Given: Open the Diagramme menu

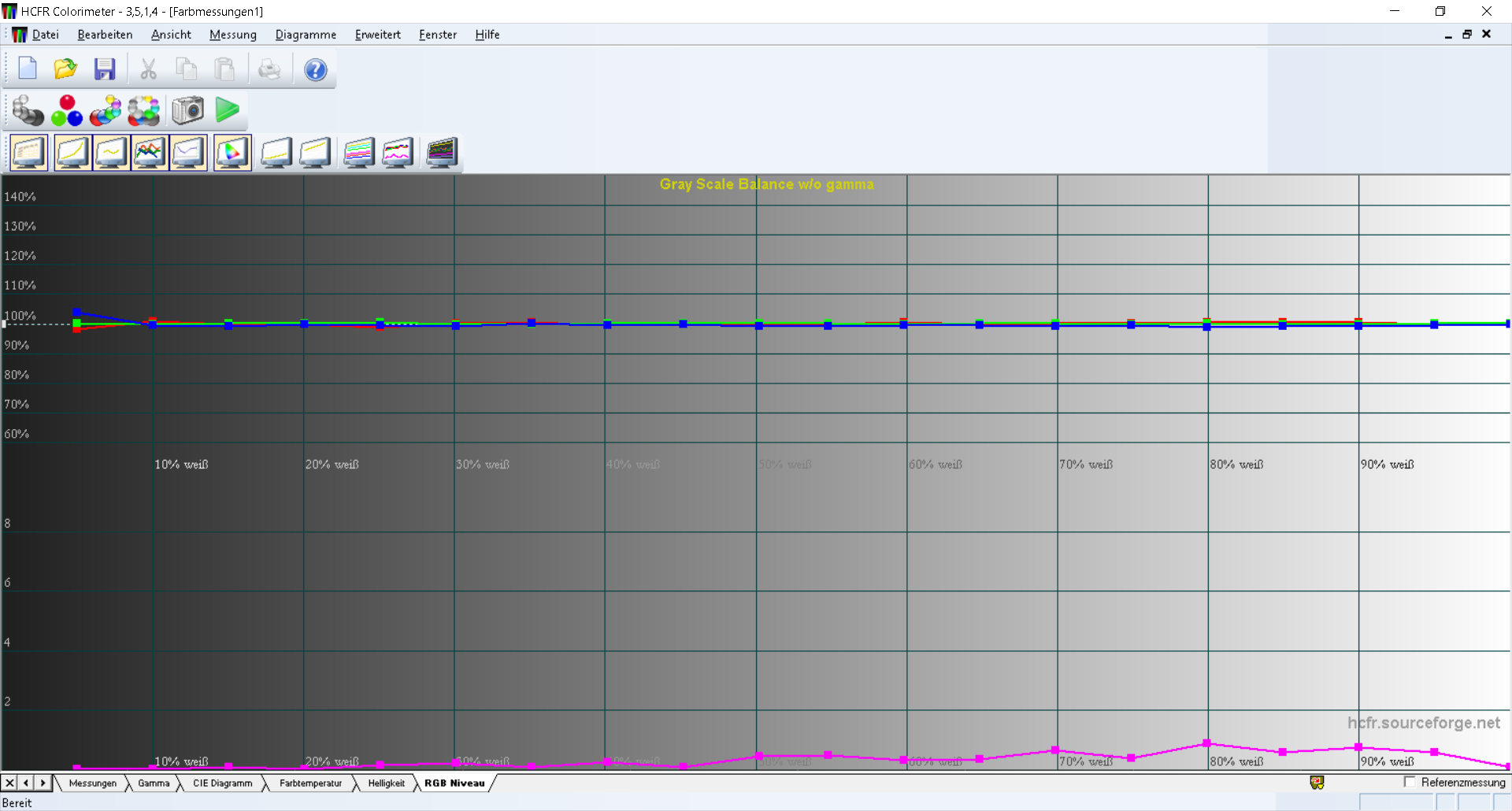Looking at the screenshot, I should click(306, 35).
